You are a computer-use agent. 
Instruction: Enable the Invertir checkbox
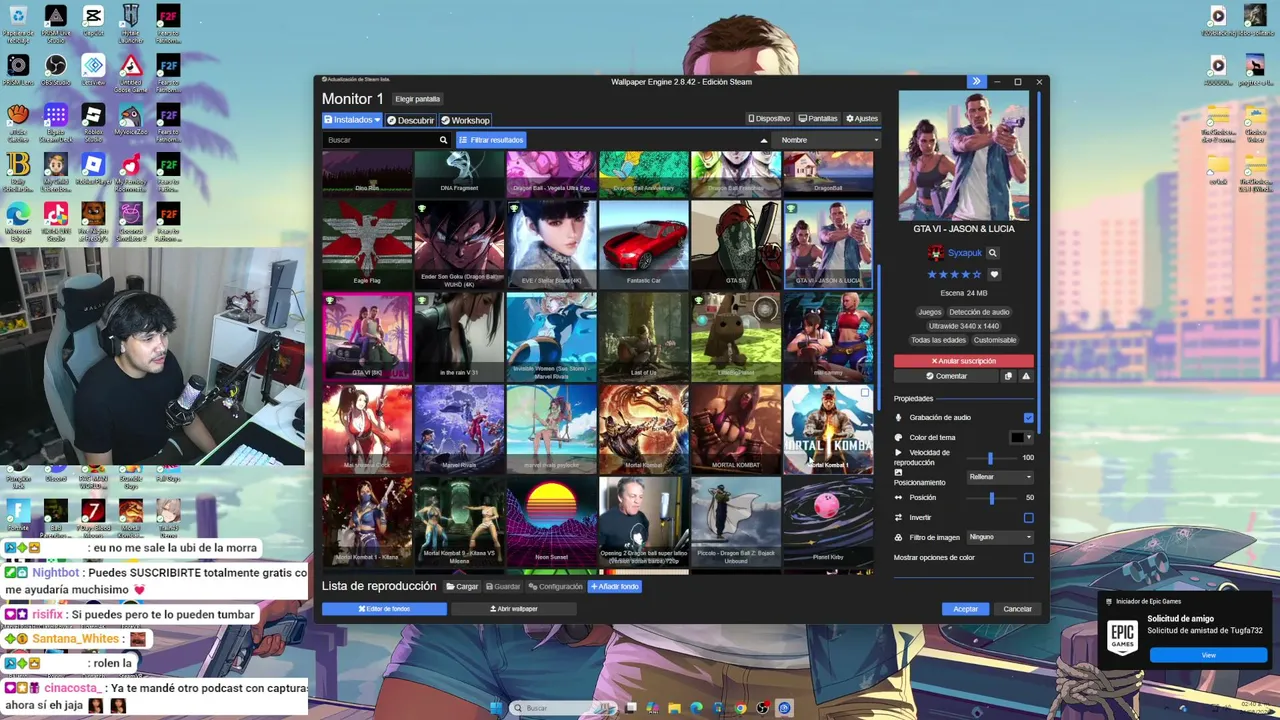(x=1028, y=518)
